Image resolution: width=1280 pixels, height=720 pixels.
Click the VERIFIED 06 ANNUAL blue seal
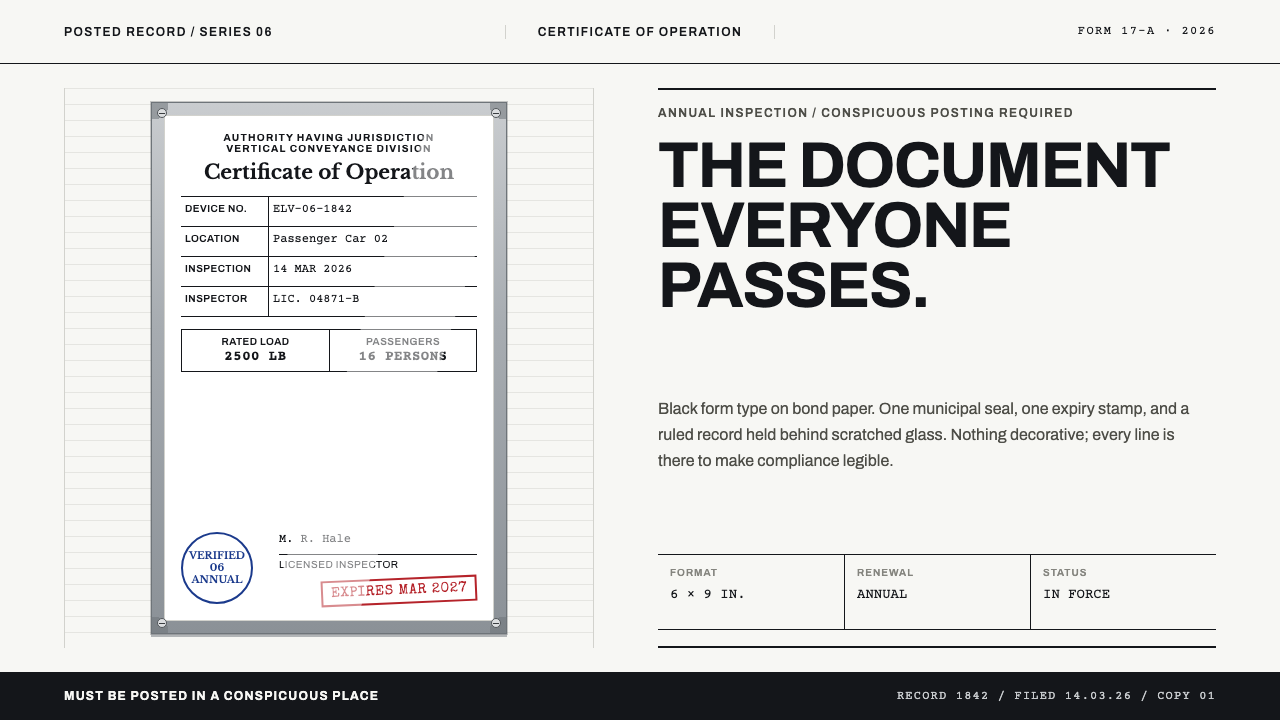pos(217,568)
